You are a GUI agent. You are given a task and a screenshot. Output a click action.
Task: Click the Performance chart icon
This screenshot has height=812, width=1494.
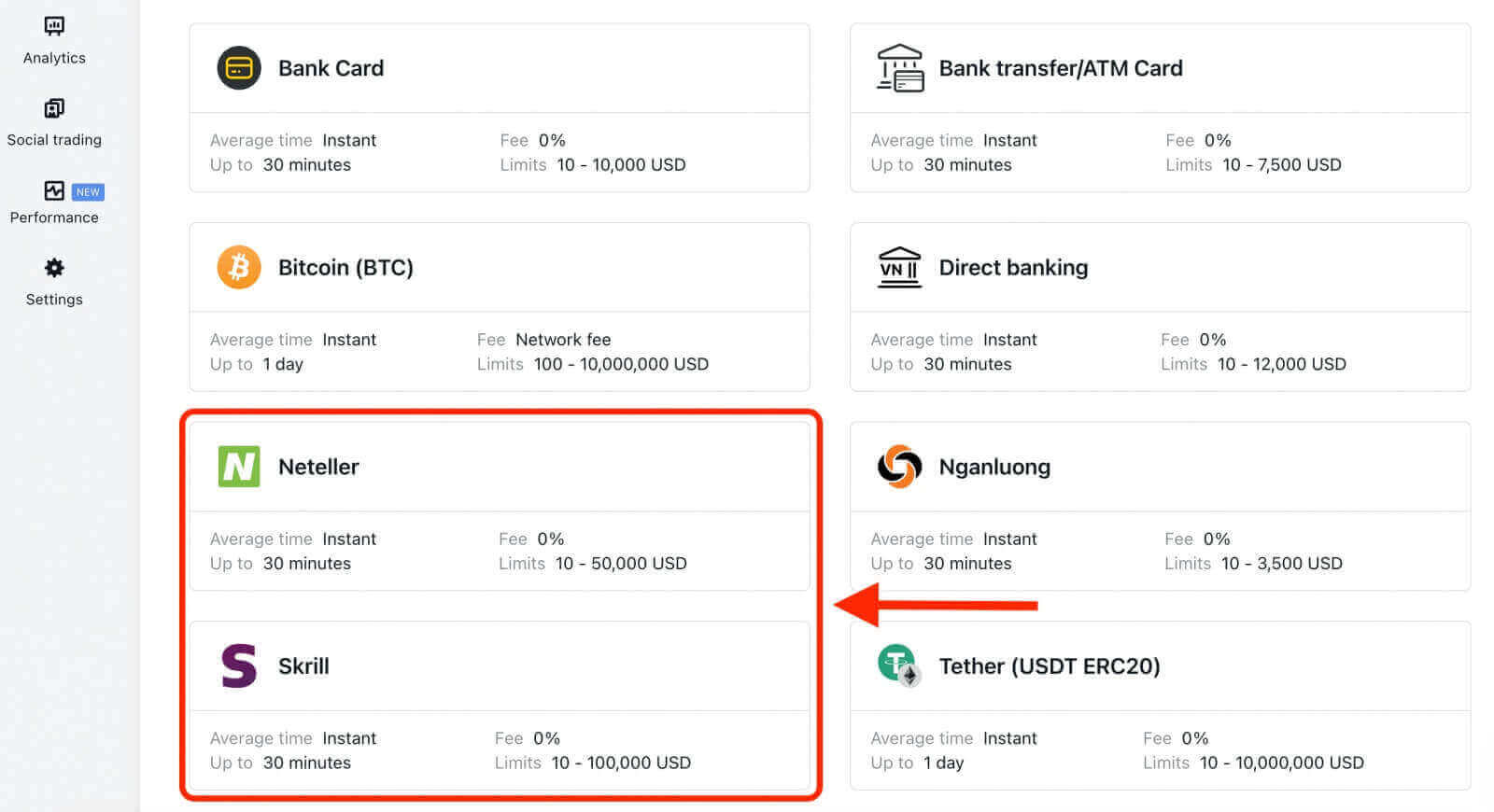(54, 190)
